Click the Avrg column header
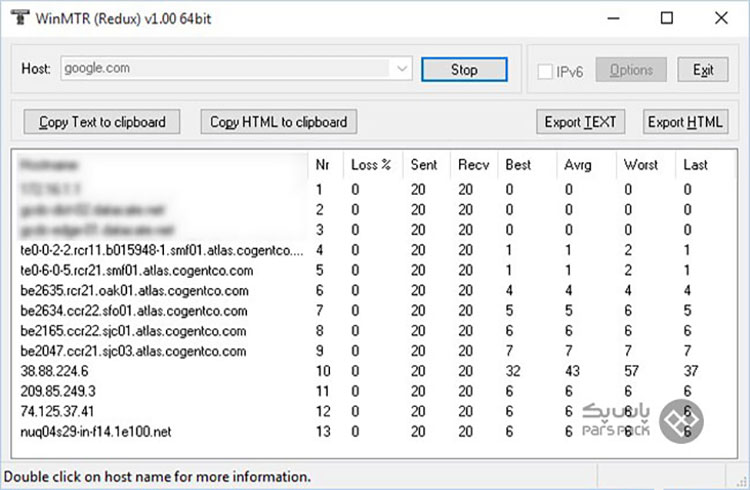The width and height of the screenshot is (750, 490). (587, 165)
